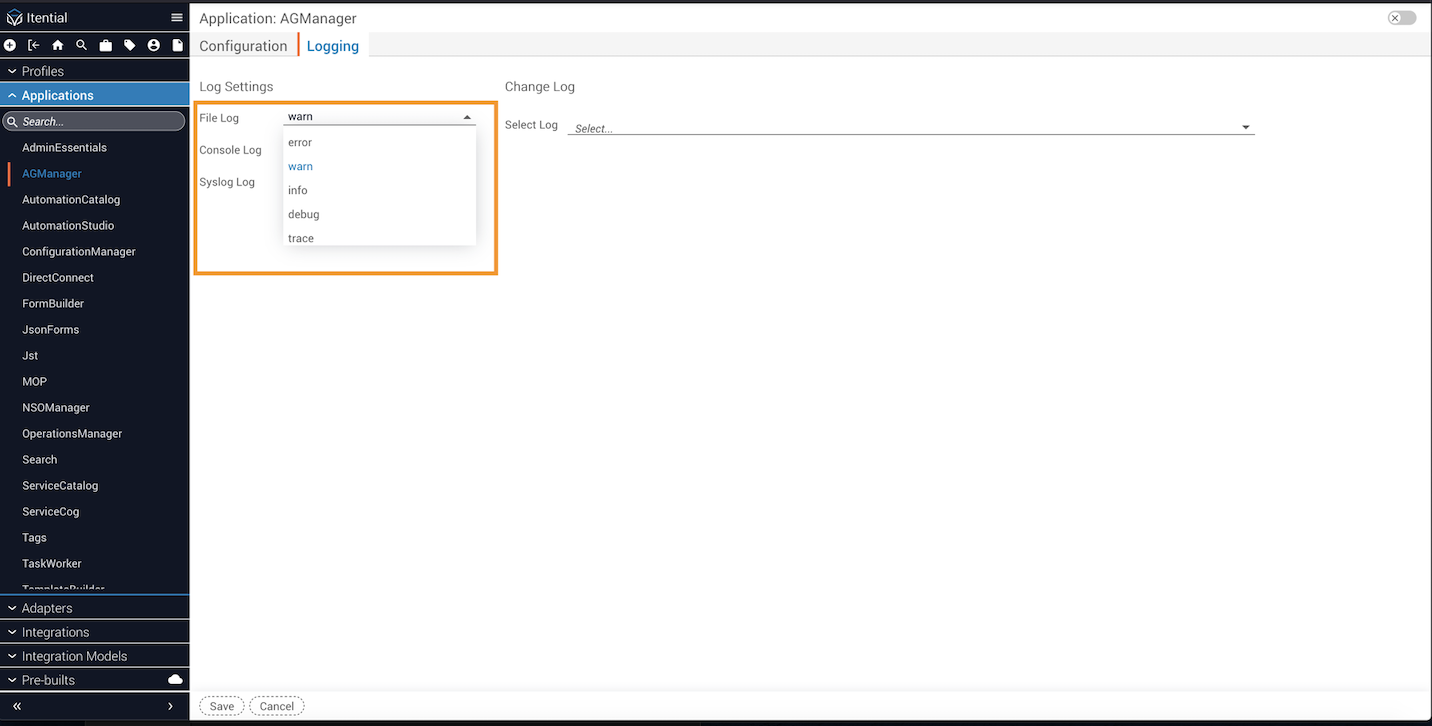Select the Logging tab

tap(333, 46)
